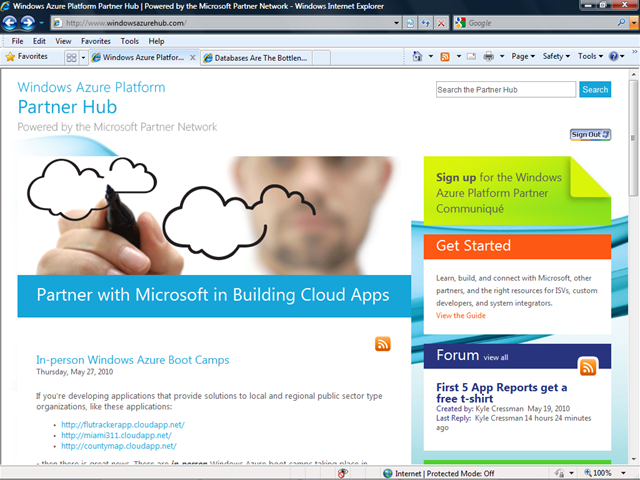The width and height of the screenshot is (640, 480).
Task: Click the magnifier search icon in Google box
Action: pyautogui.click(x=622, y=23)
